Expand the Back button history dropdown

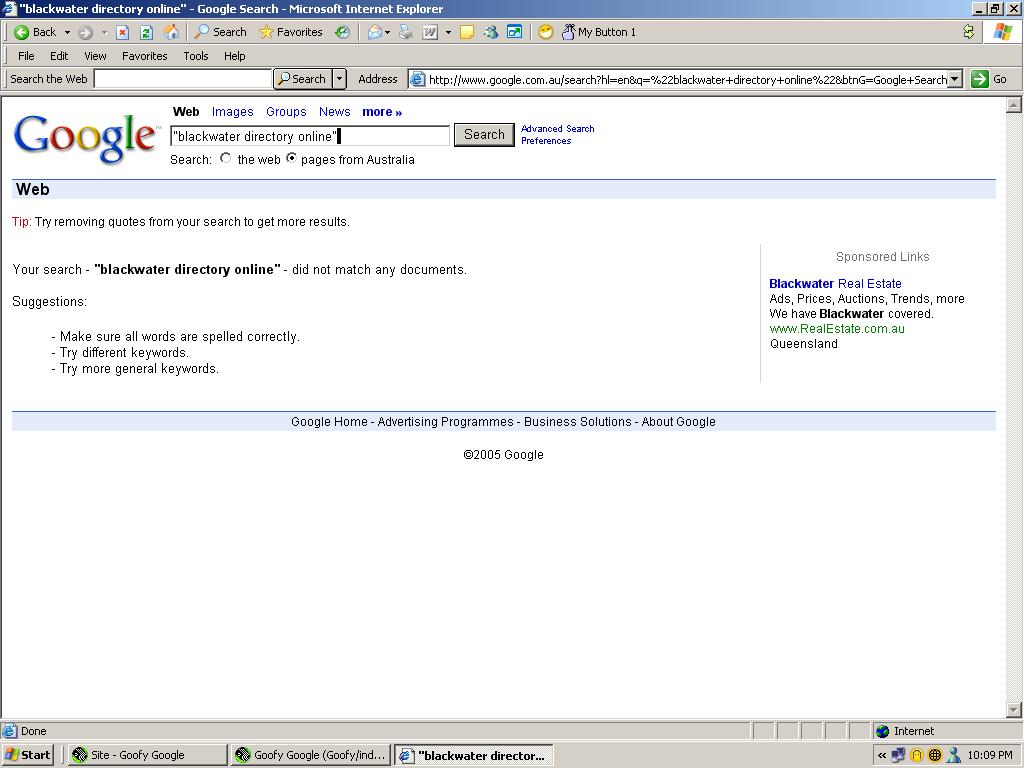point(67,32)
